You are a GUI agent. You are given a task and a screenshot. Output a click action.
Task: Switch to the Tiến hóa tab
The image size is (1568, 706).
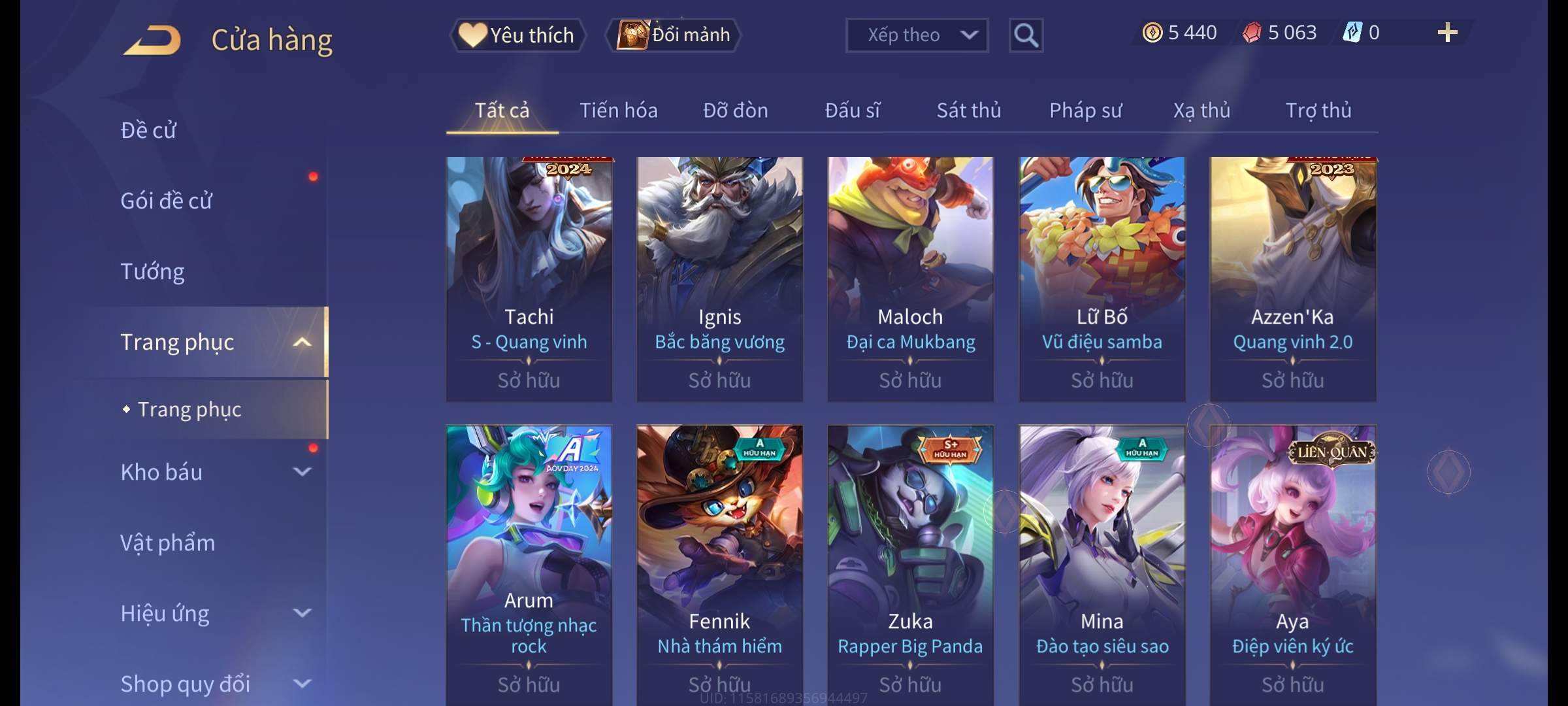[x=619, y=110]
